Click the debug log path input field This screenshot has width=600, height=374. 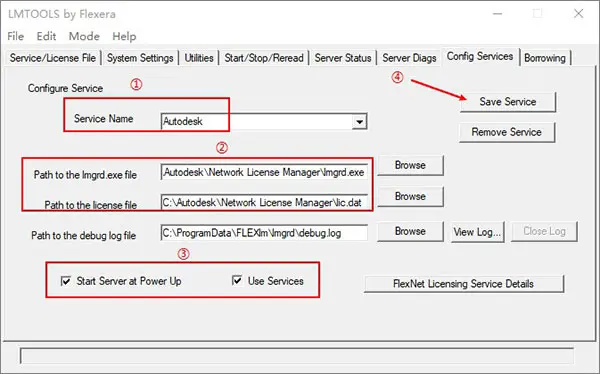[x=264, y=233]
